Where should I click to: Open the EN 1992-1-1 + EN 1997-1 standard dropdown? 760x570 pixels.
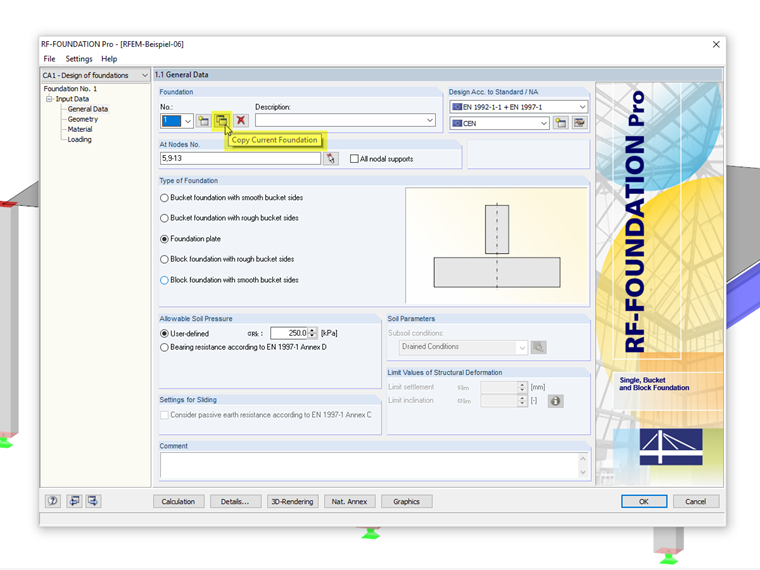[x=582, y=107]
